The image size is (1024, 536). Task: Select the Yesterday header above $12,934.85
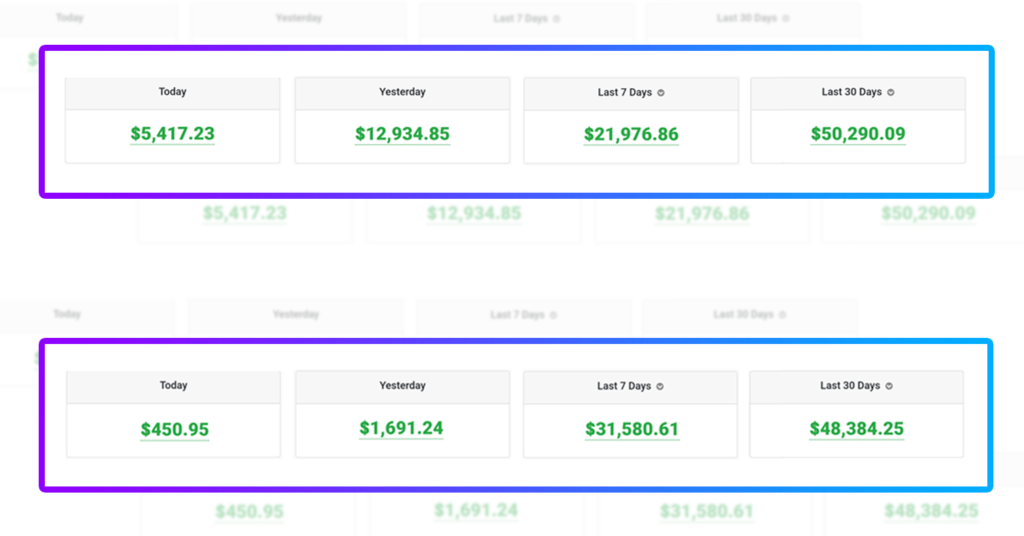pos(402,92)
